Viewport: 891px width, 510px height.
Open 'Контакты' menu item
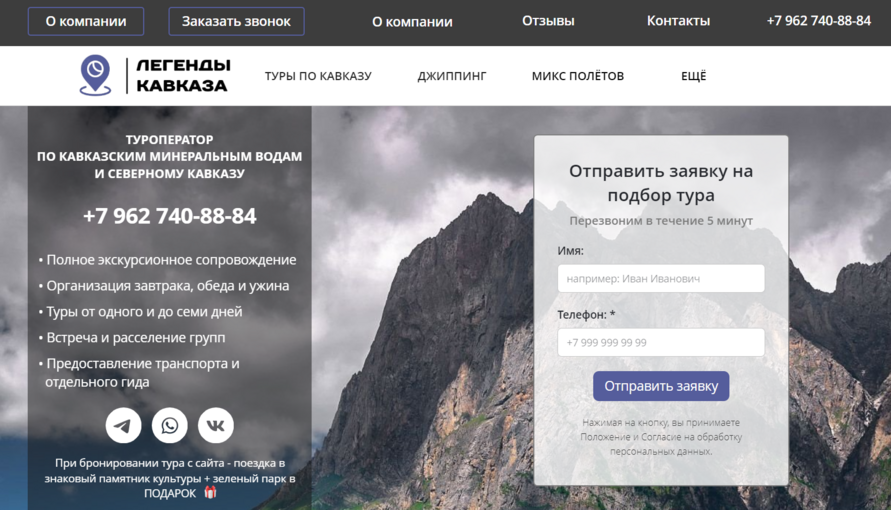click(x=678, y=21)
